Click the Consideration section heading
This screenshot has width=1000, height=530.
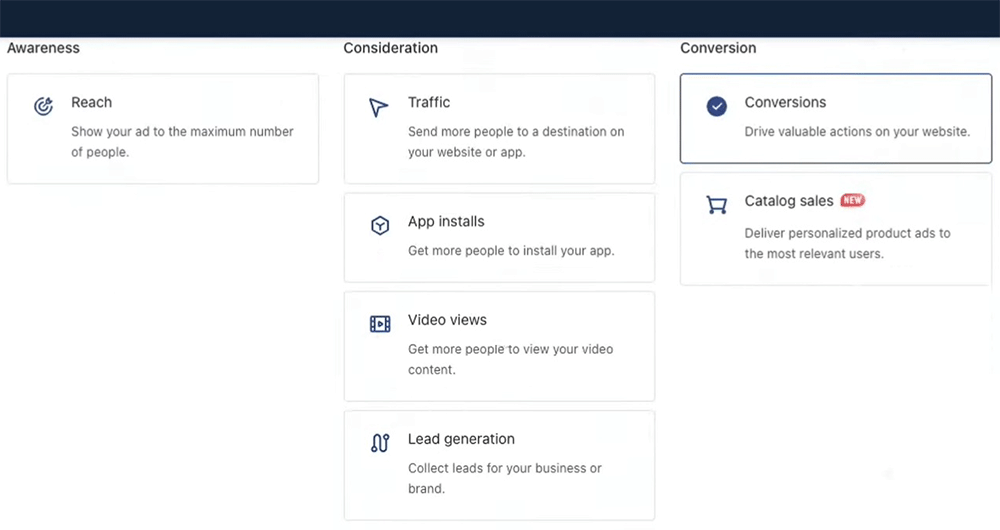(x=390, y=48)
